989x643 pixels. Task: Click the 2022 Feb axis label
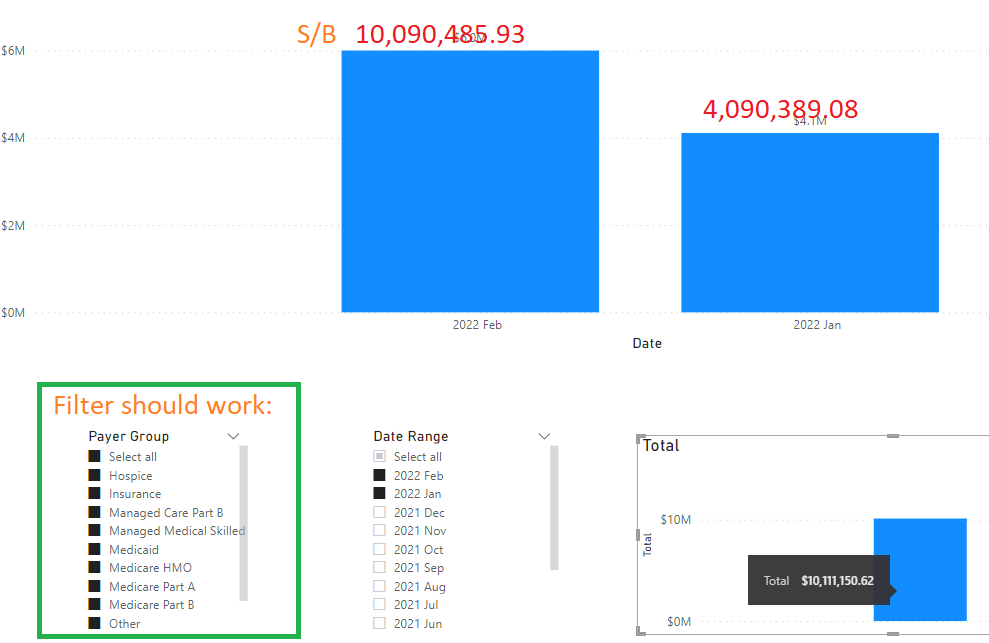tap(477, 325)
